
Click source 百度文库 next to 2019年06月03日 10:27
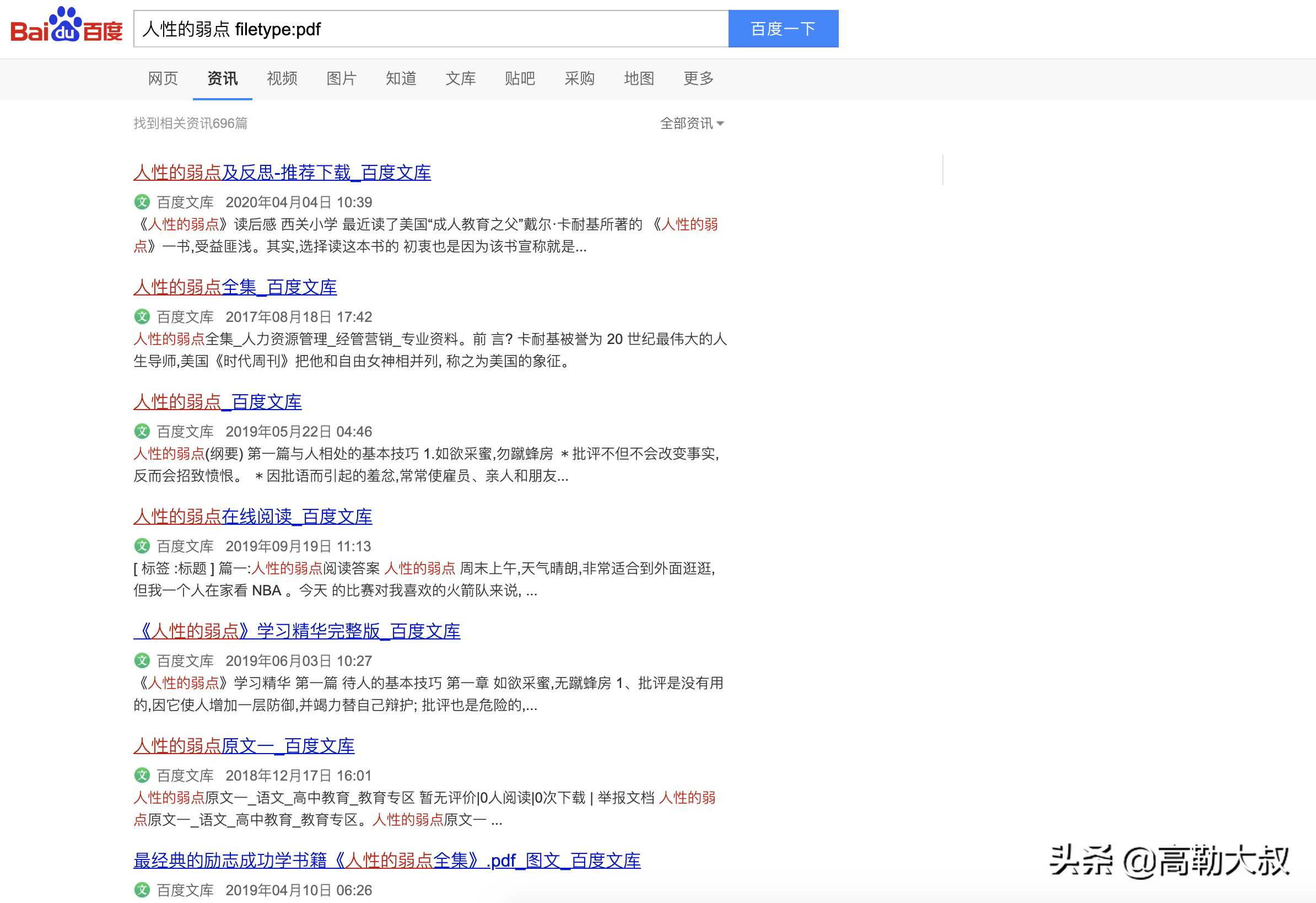click(185, 660)
